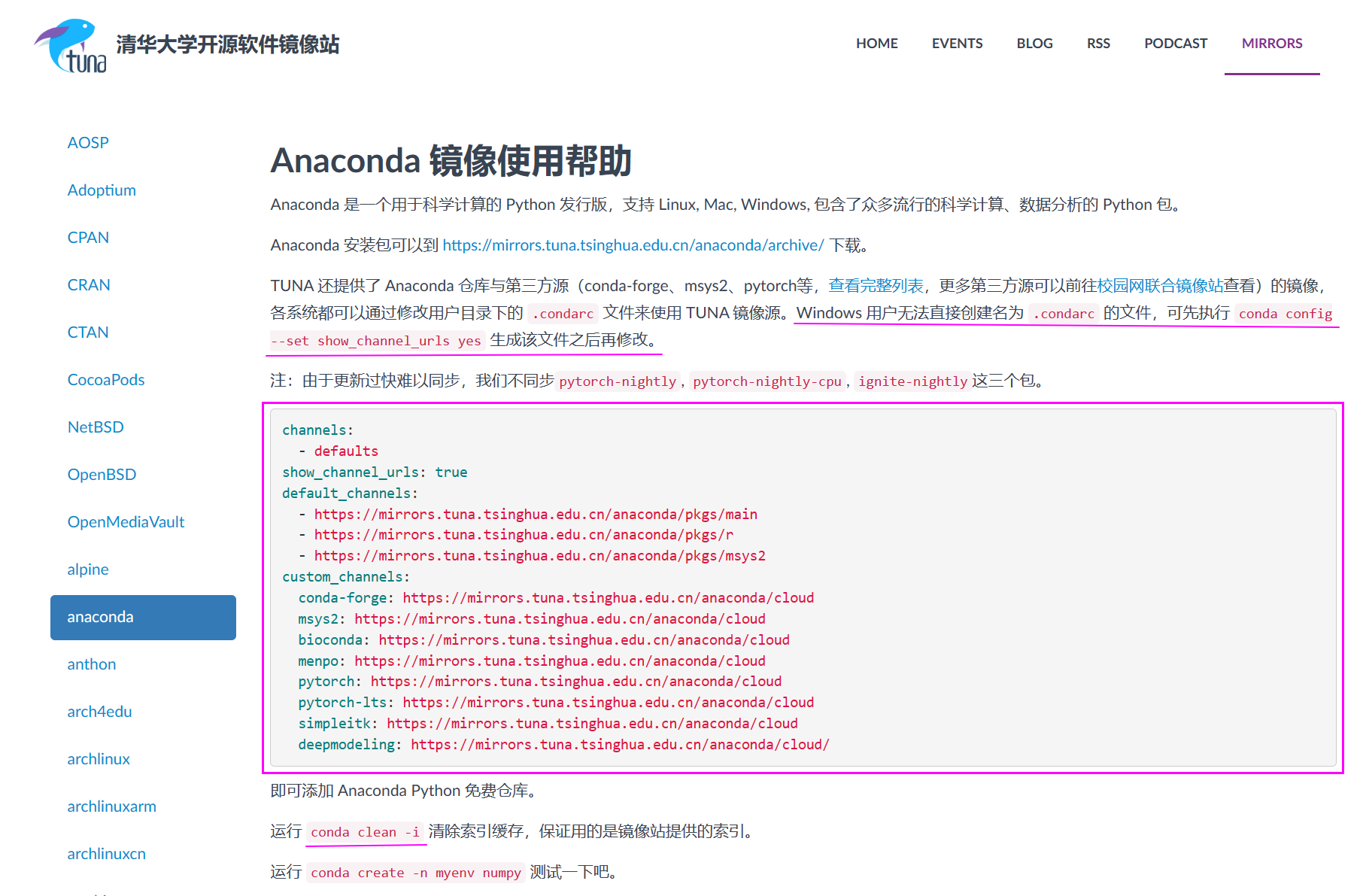Click the TUNA fish logo
The image size is (1366, 896).
tap(71, 46)
